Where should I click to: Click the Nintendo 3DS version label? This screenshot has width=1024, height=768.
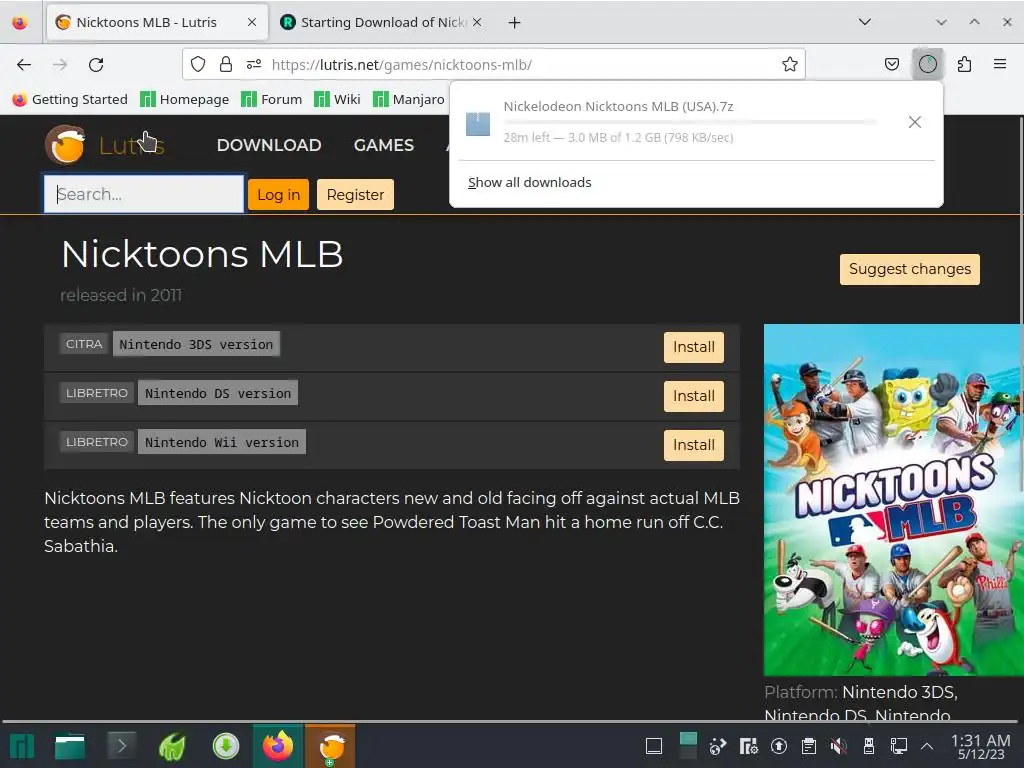point(196,344)
